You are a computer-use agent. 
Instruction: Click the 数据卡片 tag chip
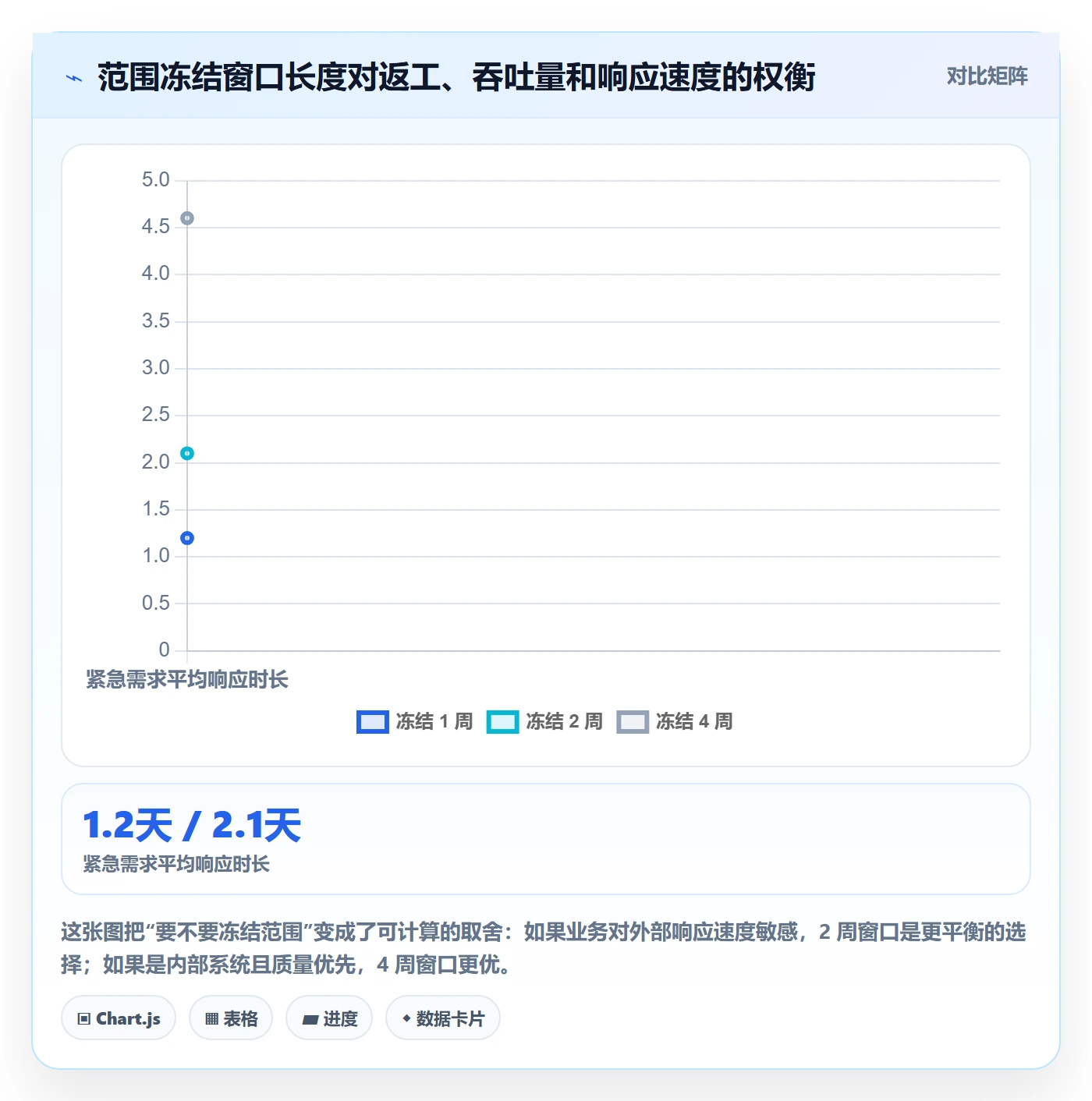pyautogui.click(x=443, y=1018)
